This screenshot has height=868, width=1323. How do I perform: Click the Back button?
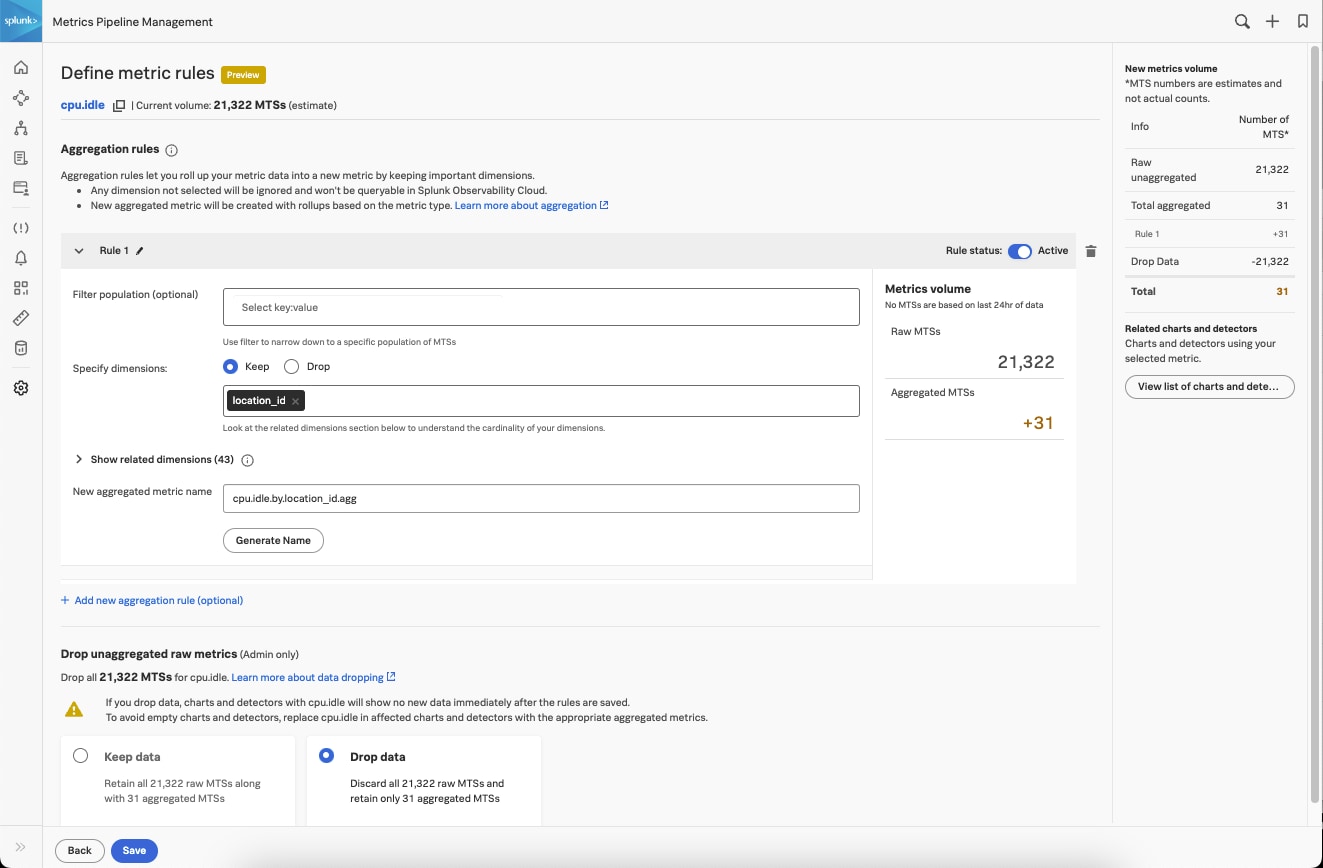point(80,851)
